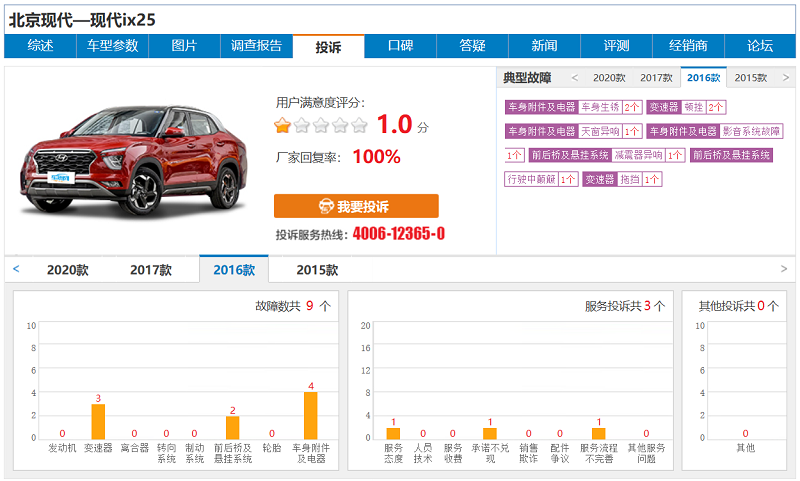Click the 服务流程不完善 bar in service chart
800x481 pixels.
tap(598, 434)
